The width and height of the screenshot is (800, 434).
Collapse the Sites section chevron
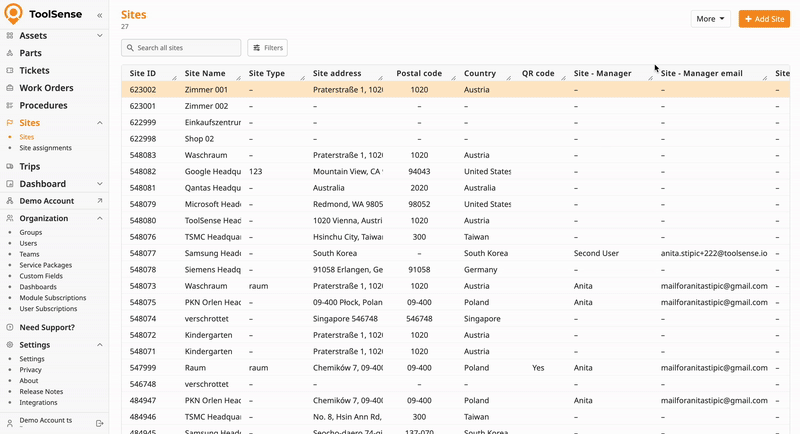(x=99, y=123)
